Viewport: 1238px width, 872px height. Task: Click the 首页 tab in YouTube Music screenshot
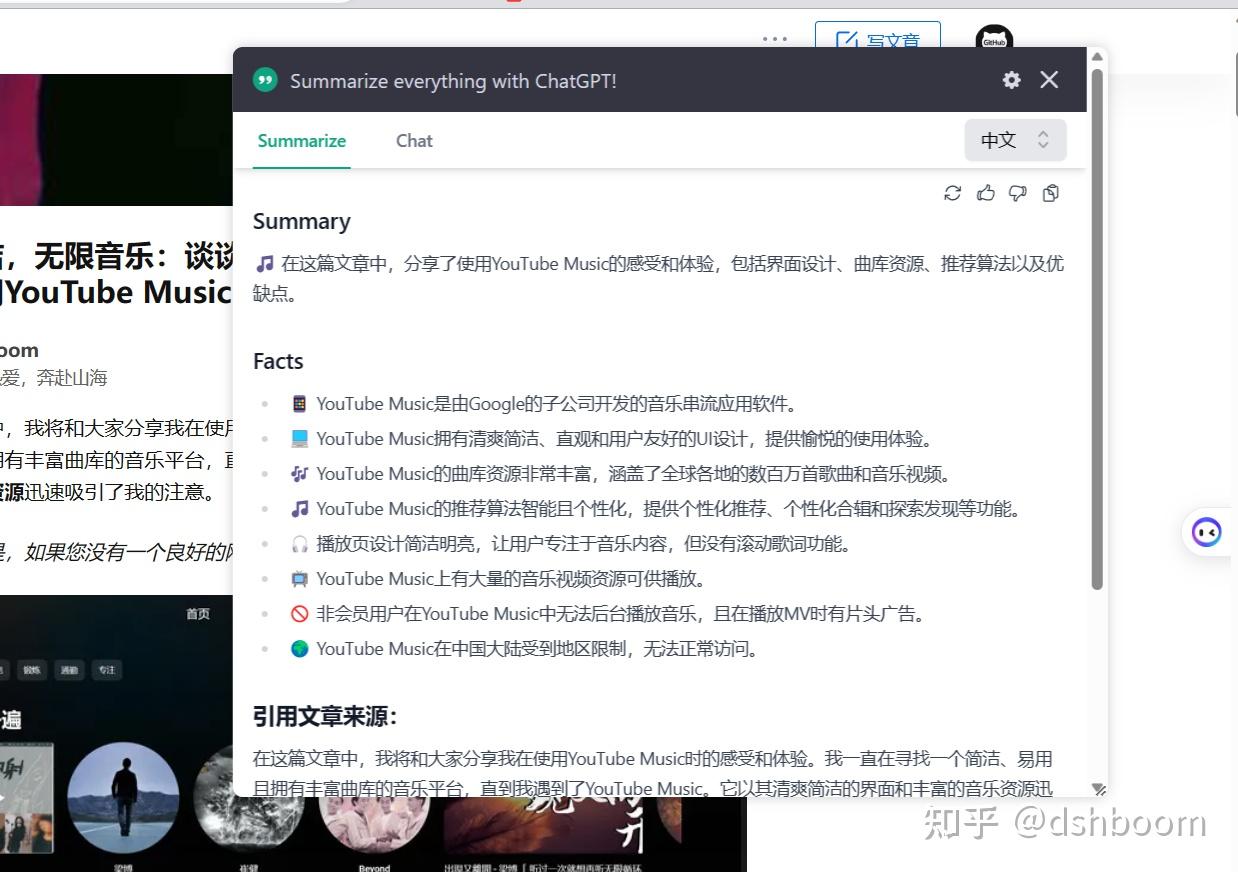point(198,614)
